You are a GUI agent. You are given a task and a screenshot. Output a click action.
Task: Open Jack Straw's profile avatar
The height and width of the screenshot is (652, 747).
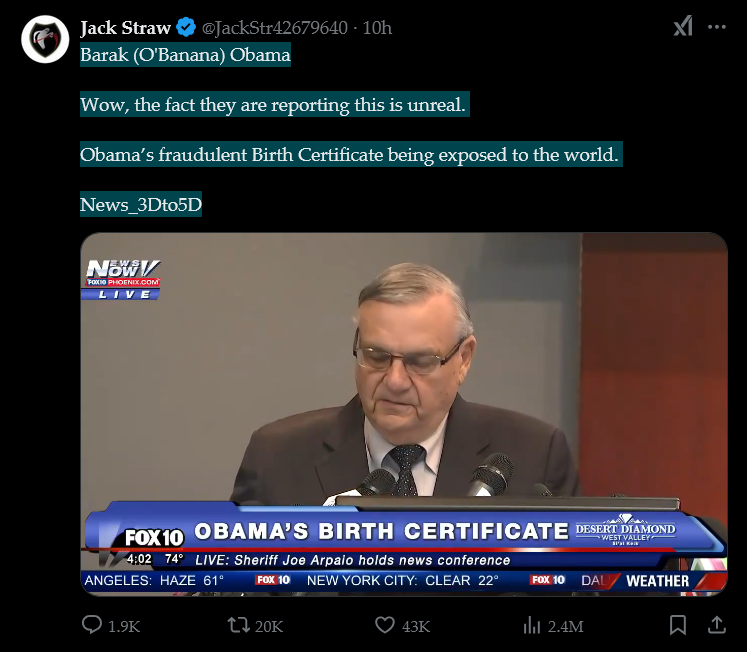(45, 39)
